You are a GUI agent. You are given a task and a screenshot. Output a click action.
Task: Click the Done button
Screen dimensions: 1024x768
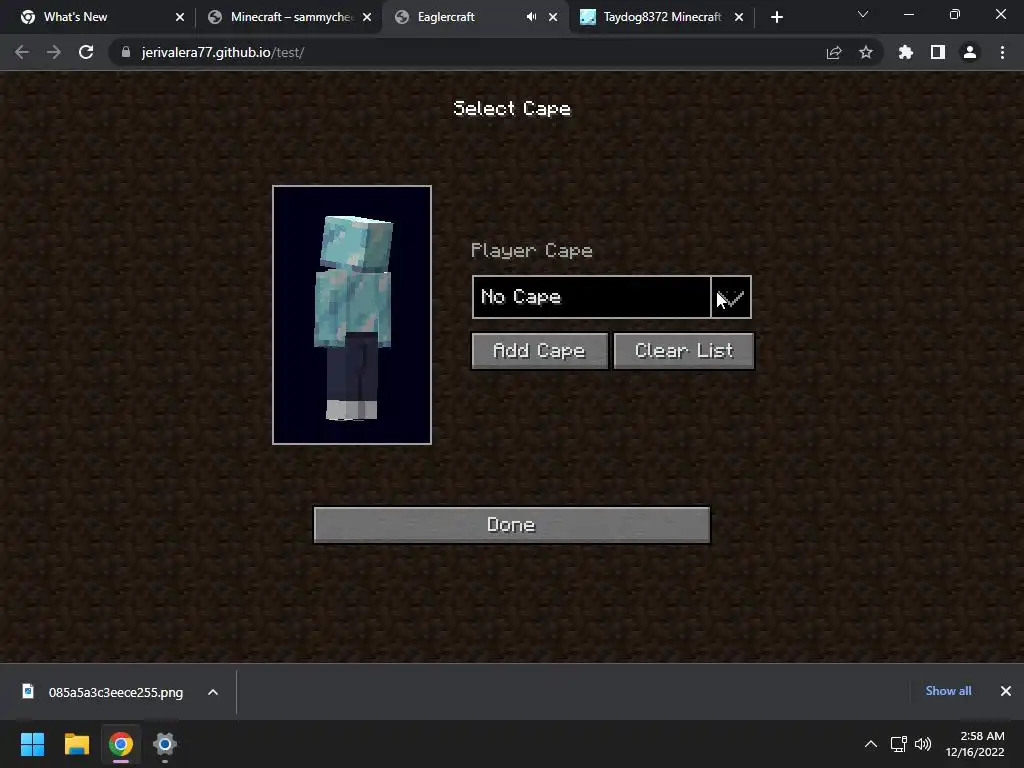tap(512, 525)
